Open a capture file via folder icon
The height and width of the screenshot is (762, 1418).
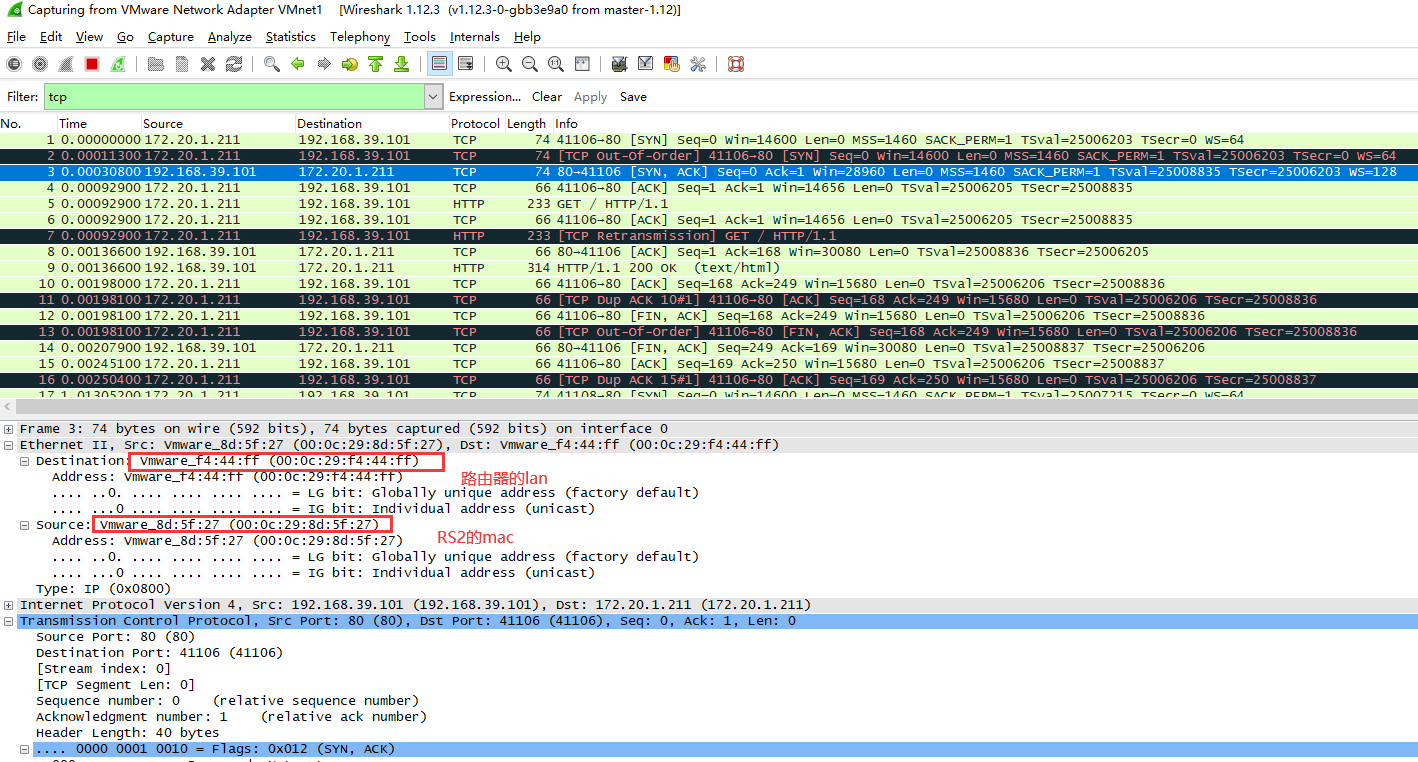click(x=155, y=64)
